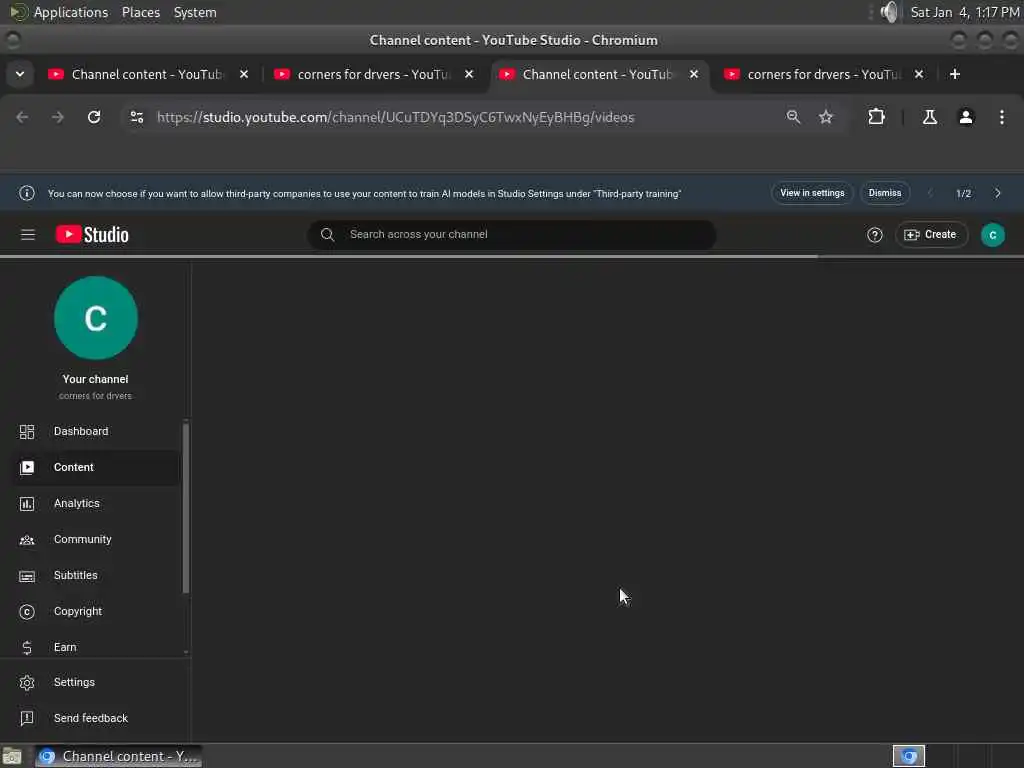The width and height of the screenshot is (1024, 768).
Task: Go forward in the browser
Action: [x=58, y=117]
